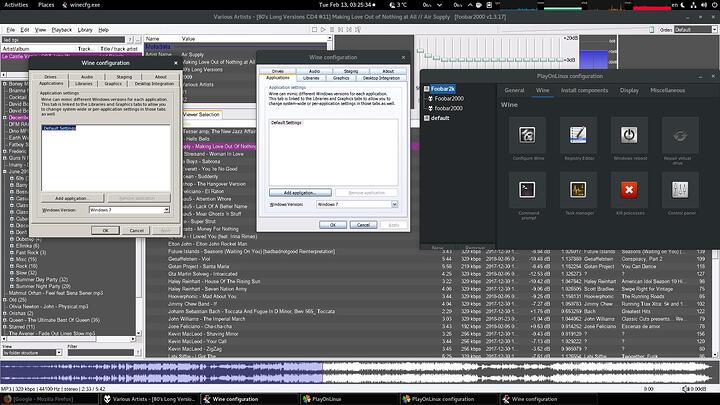Viewport: 720px width, 405px height.
Task: Open the File menu in foobar2000
Action: pos(11,30)
